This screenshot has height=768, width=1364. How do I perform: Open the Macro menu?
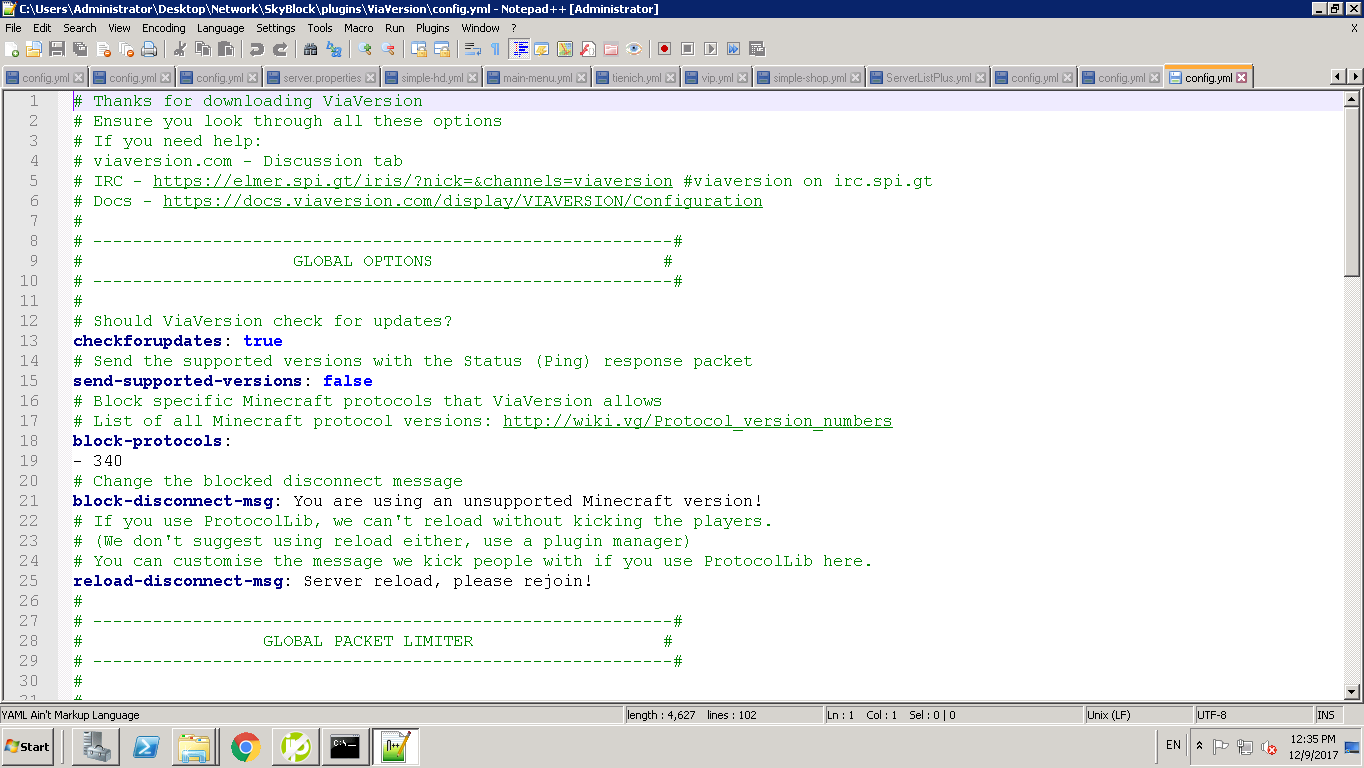[x=358, y=28]
